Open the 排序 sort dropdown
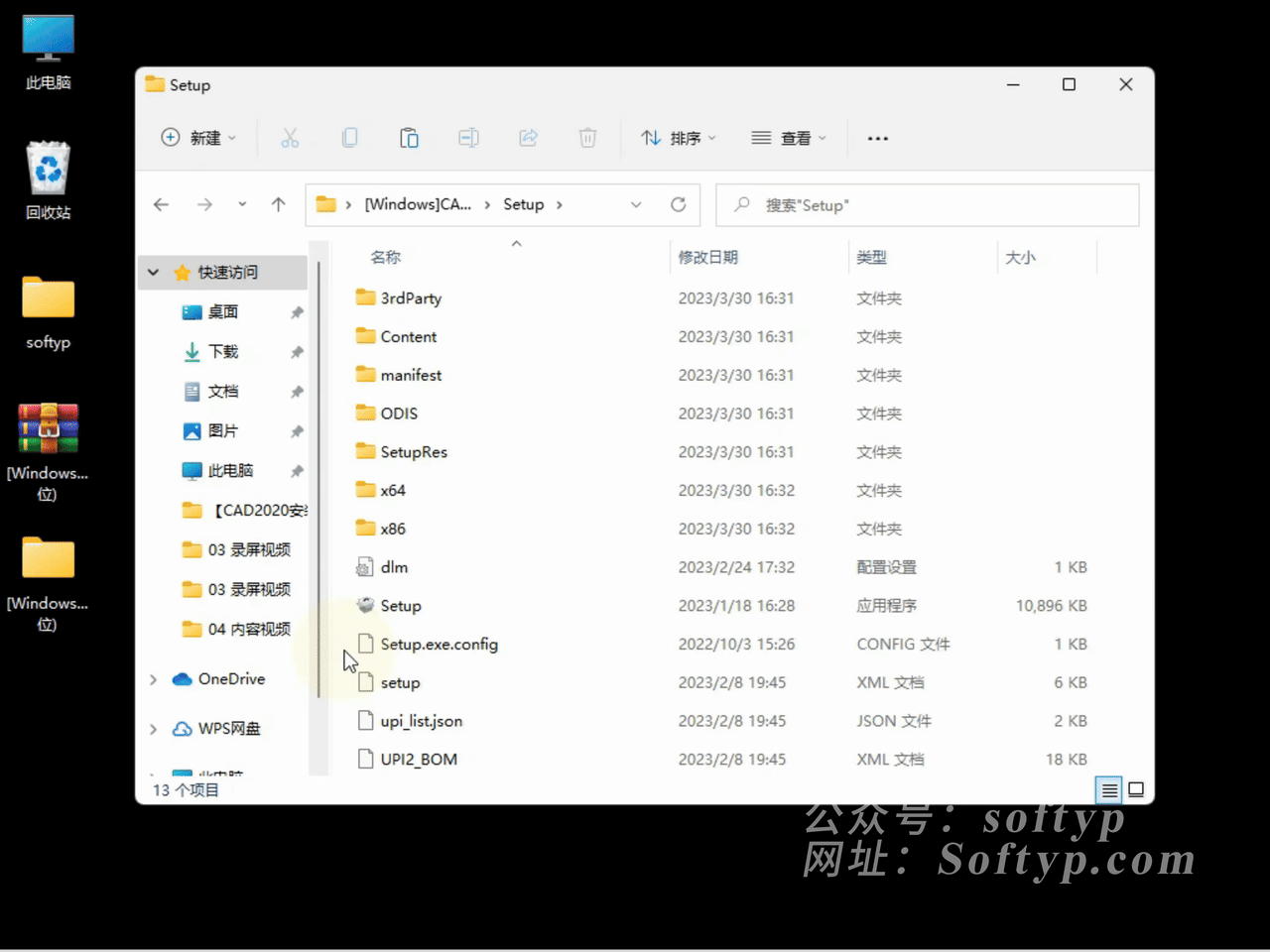Screen dimensions: 1270x952 (679, 138)
